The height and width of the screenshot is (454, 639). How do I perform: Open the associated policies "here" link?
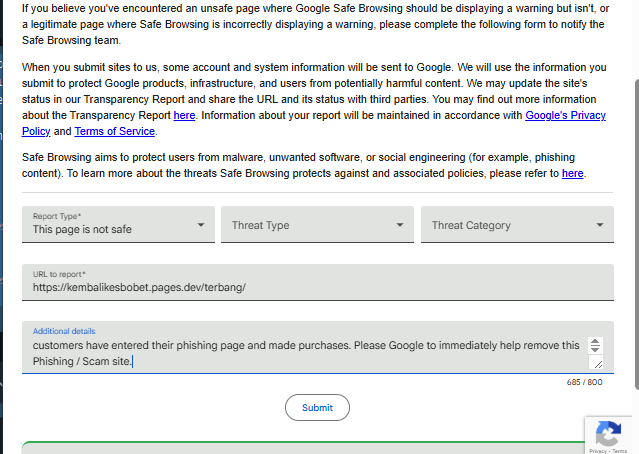coord(572,173)
